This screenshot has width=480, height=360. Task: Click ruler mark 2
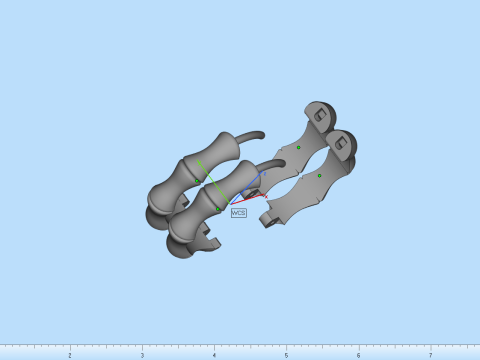click(x=70, y=356)
